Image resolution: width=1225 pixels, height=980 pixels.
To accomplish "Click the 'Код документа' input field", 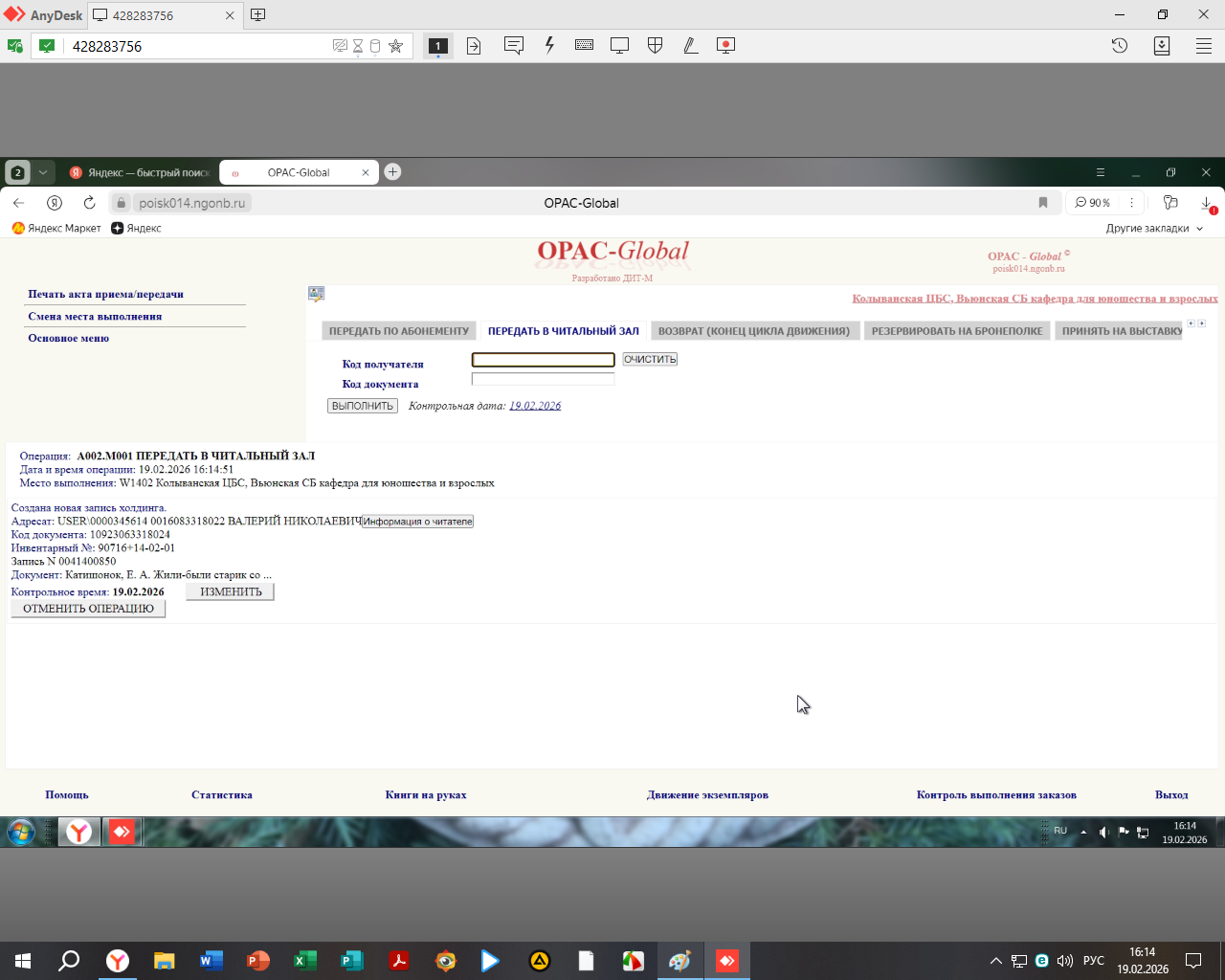I will (543, 380).
